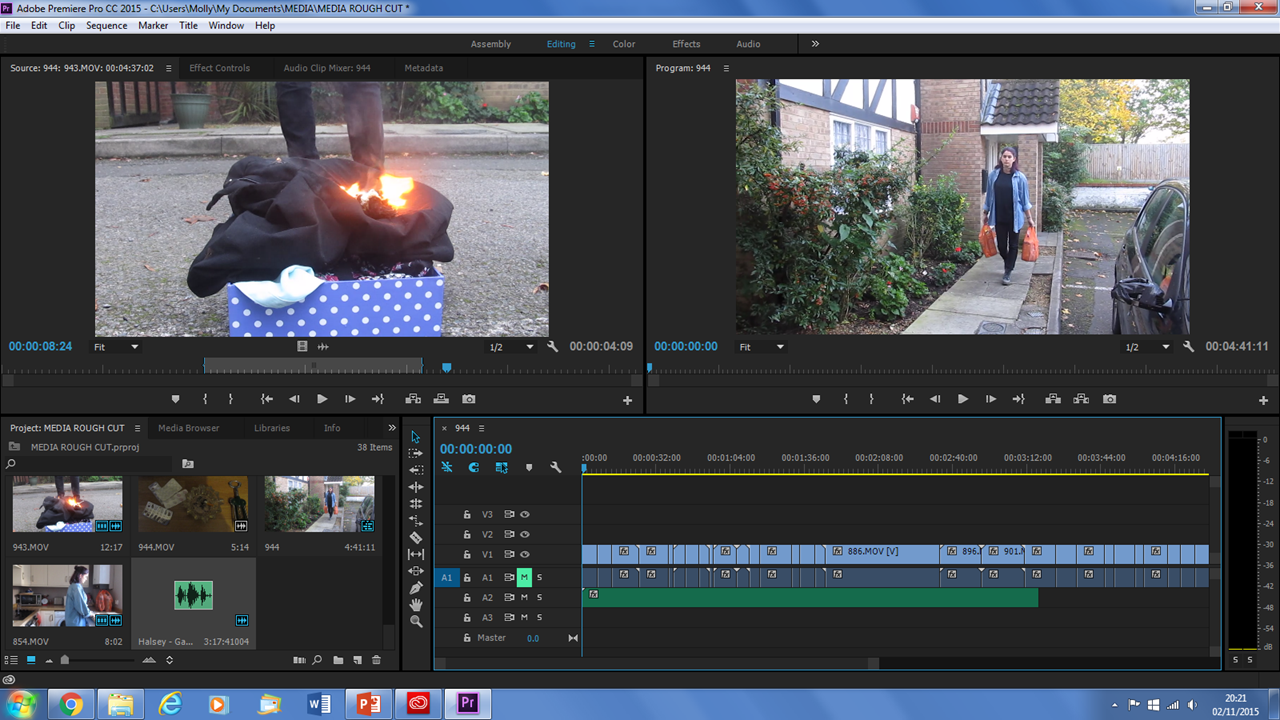1280x720 pixels.
Task: Select the Halsey audio clip thumbnail
Action: pyautogui.click(x=194, y=596)
